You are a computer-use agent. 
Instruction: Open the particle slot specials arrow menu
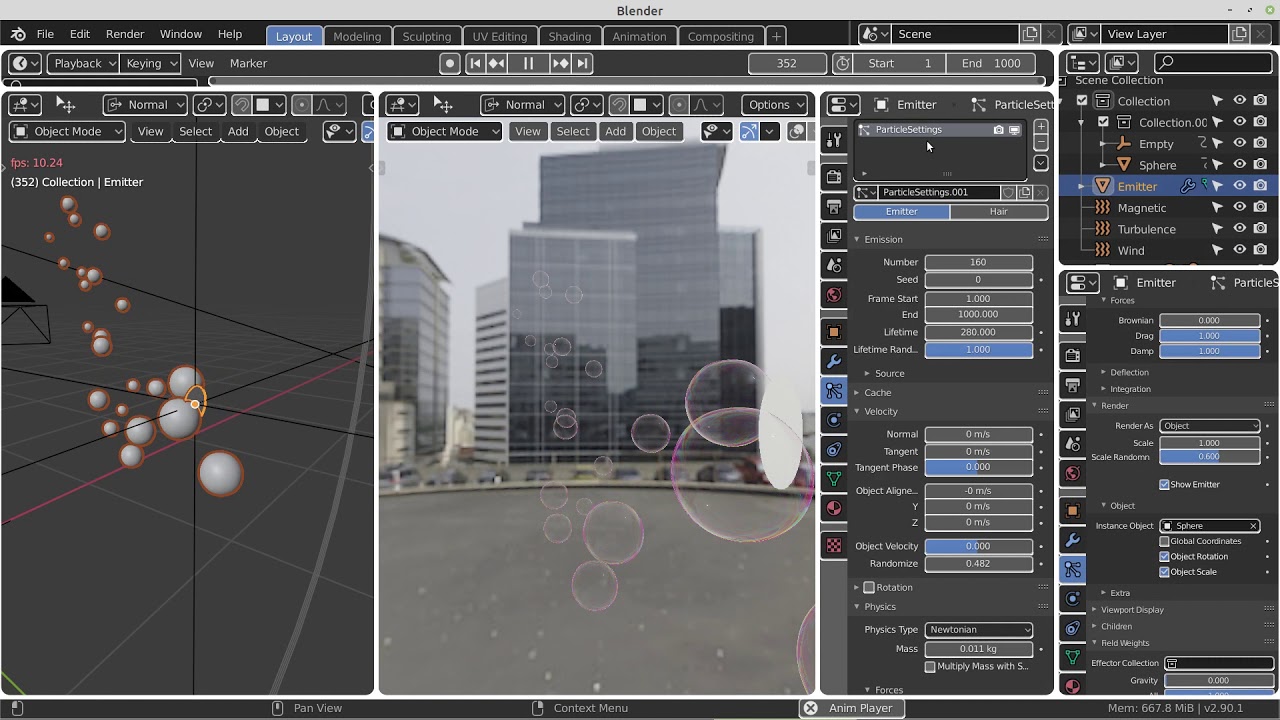1041,163
